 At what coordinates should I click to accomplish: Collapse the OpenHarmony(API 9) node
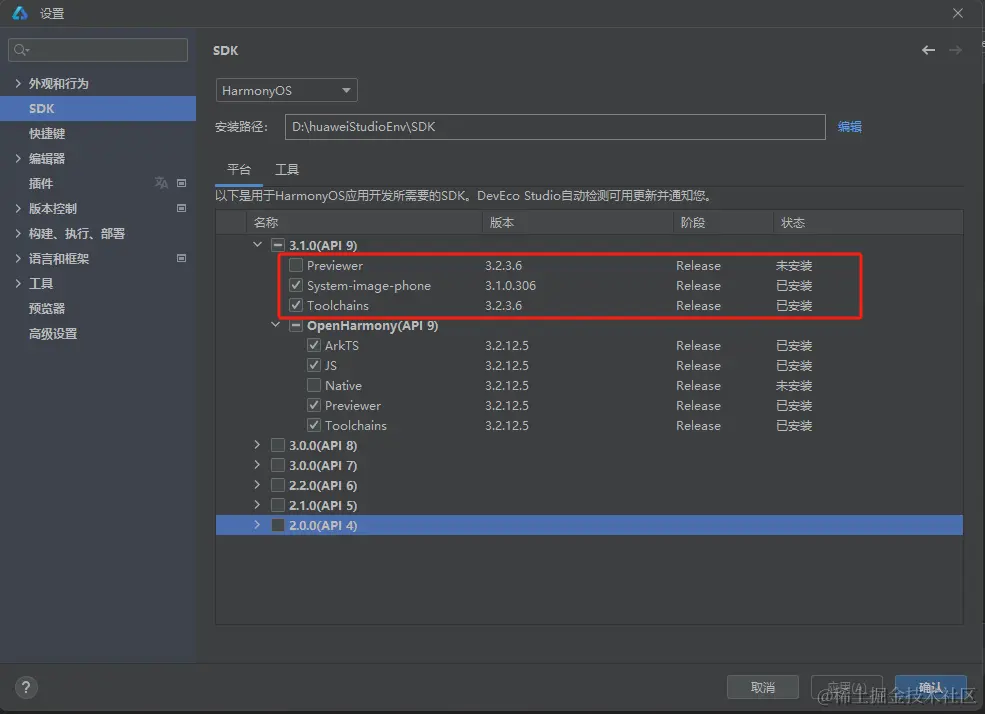275,325
